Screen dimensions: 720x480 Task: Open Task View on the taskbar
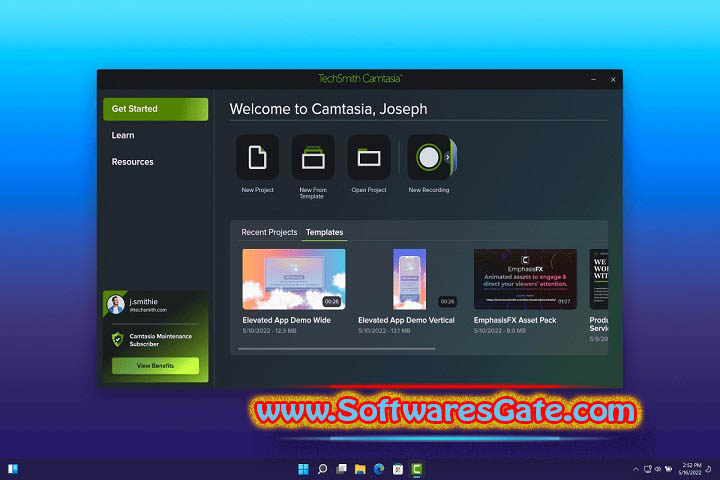[341, 469]
